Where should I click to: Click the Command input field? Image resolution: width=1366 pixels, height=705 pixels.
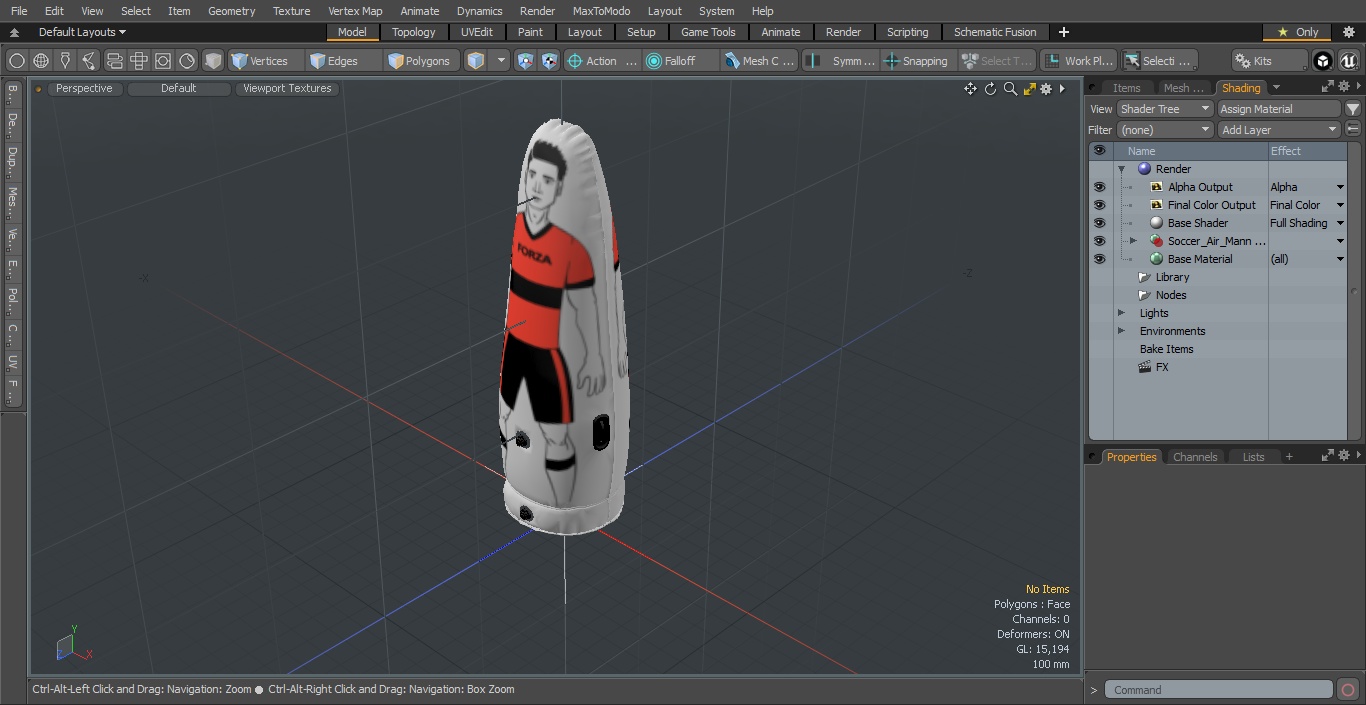tap(1218, 690)
